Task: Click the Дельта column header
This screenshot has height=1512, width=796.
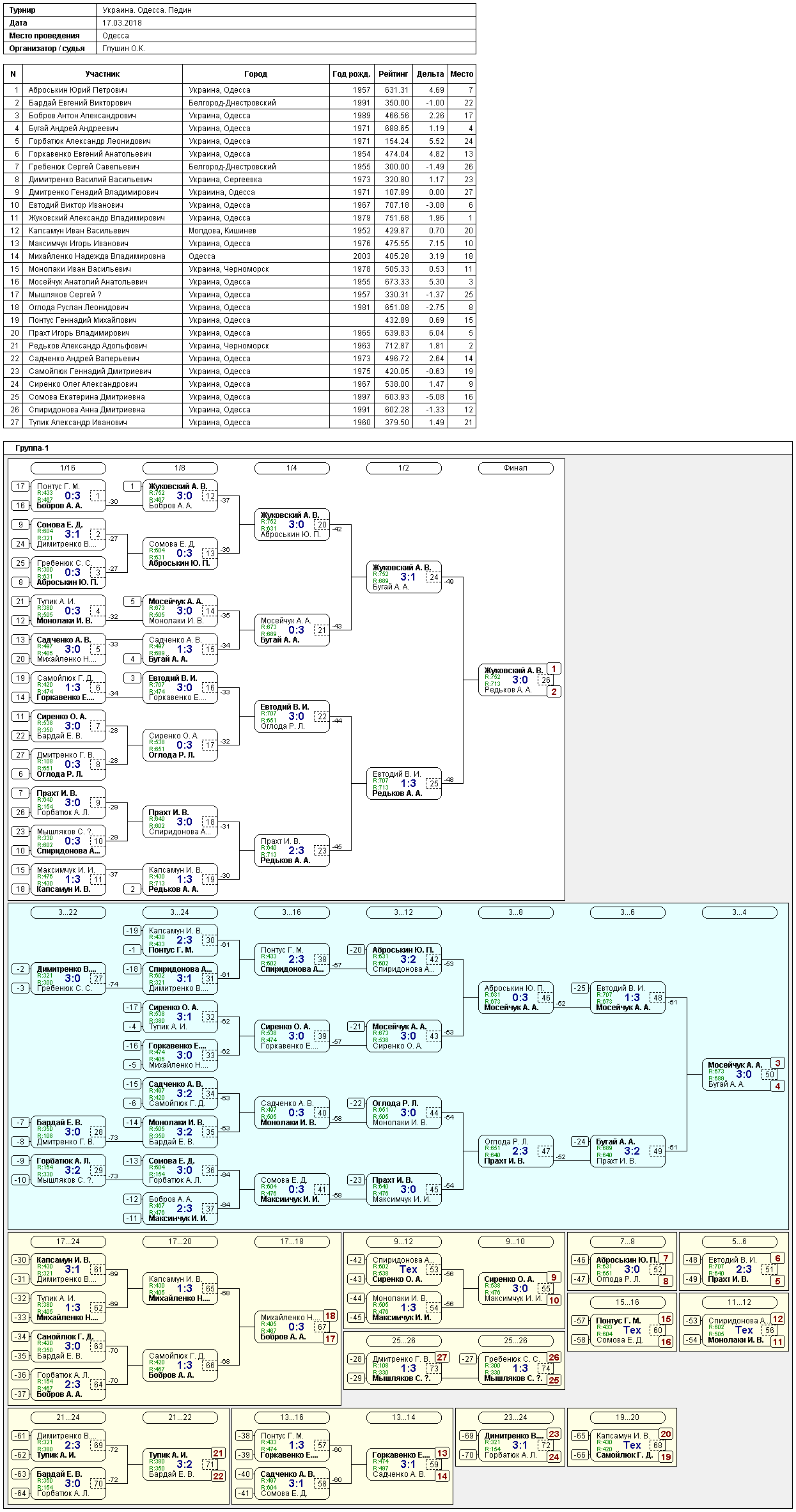Action: pos(430,74)
